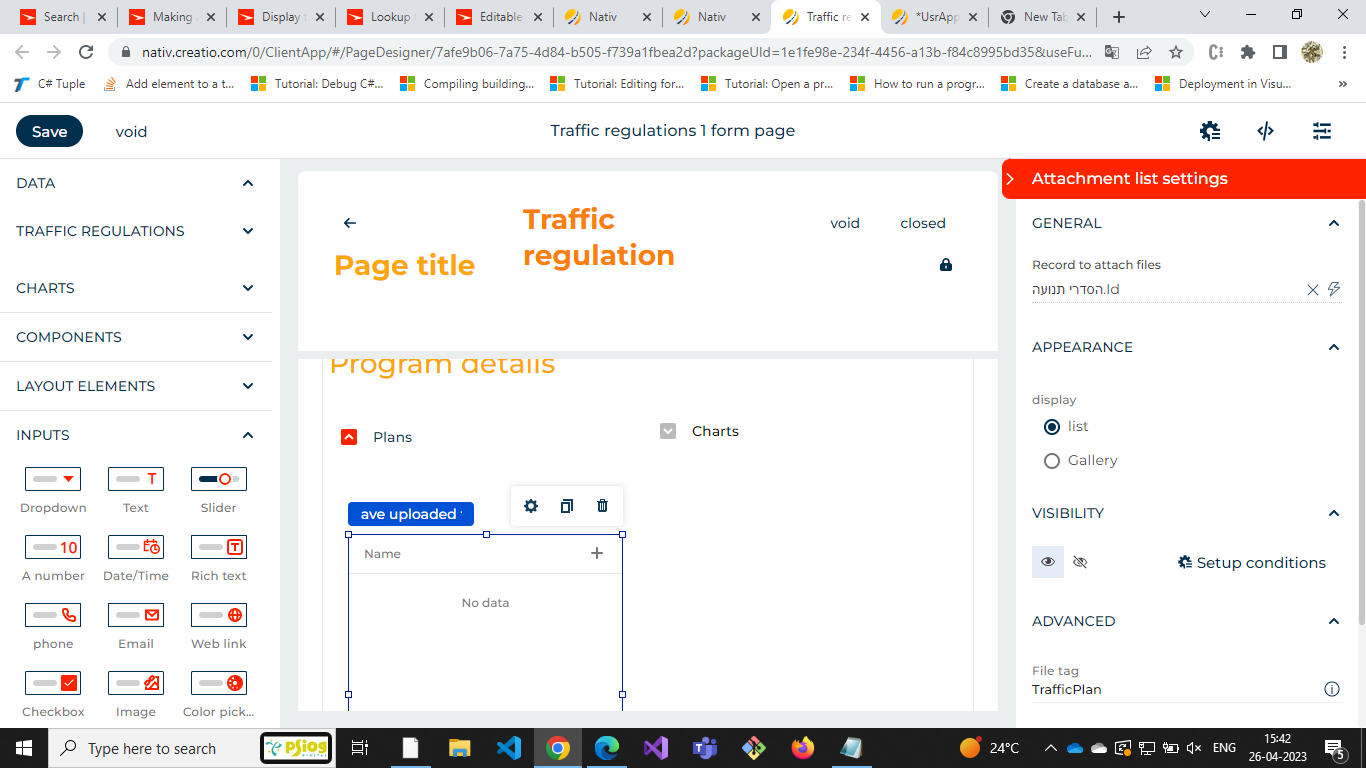The width and height of the screenshot is (1366, 768).
Task: Collapse the GENERAL settings group
Action: pos(1333,223)
